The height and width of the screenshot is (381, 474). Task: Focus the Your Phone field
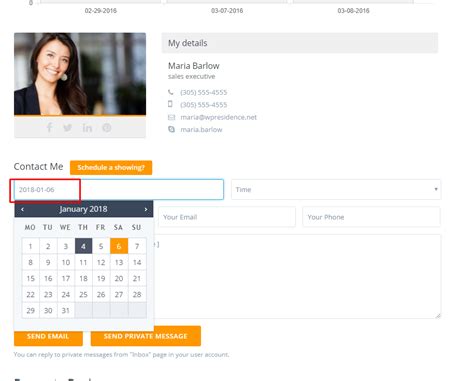(x=371, y=217)
